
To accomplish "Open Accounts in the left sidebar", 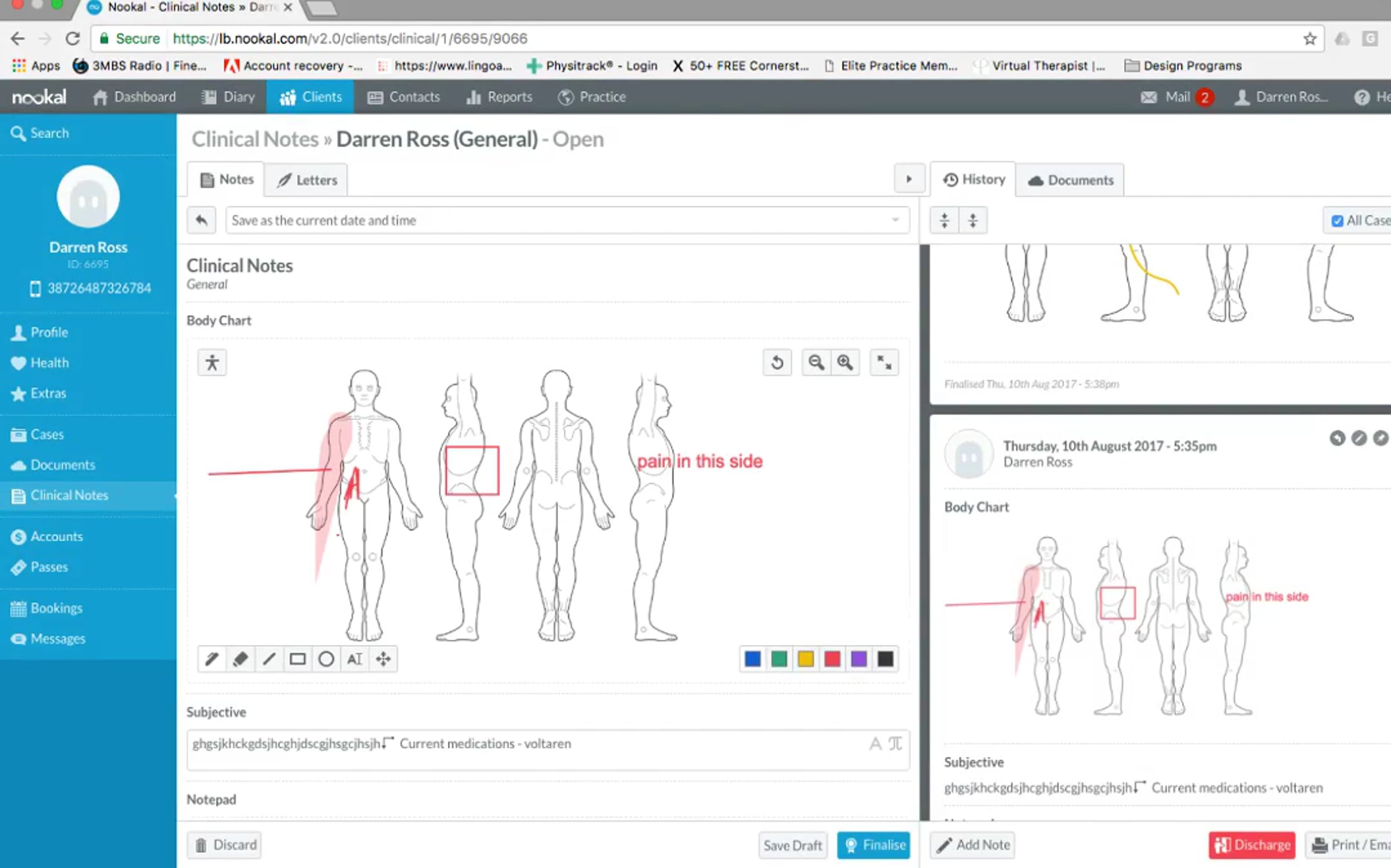I will 56,537.
